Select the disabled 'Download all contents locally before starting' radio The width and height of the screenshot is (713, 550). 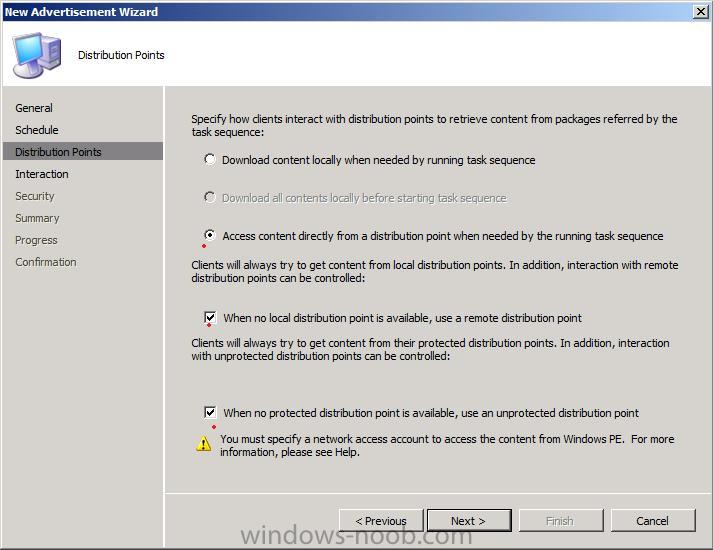[210, 197]
